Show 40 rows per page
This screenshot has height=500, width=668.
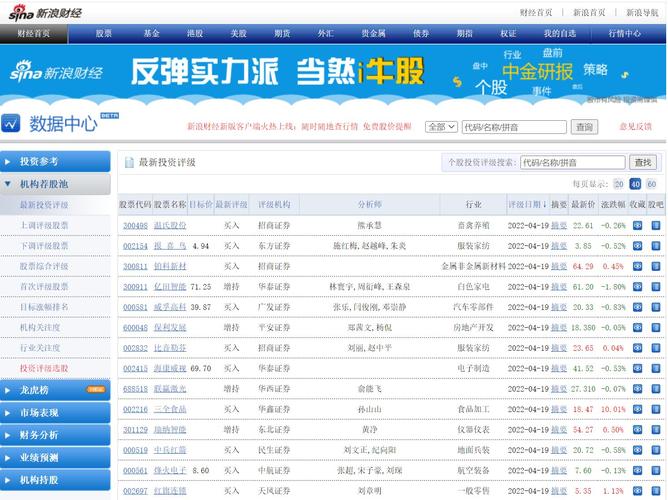(x=635, y=184)
